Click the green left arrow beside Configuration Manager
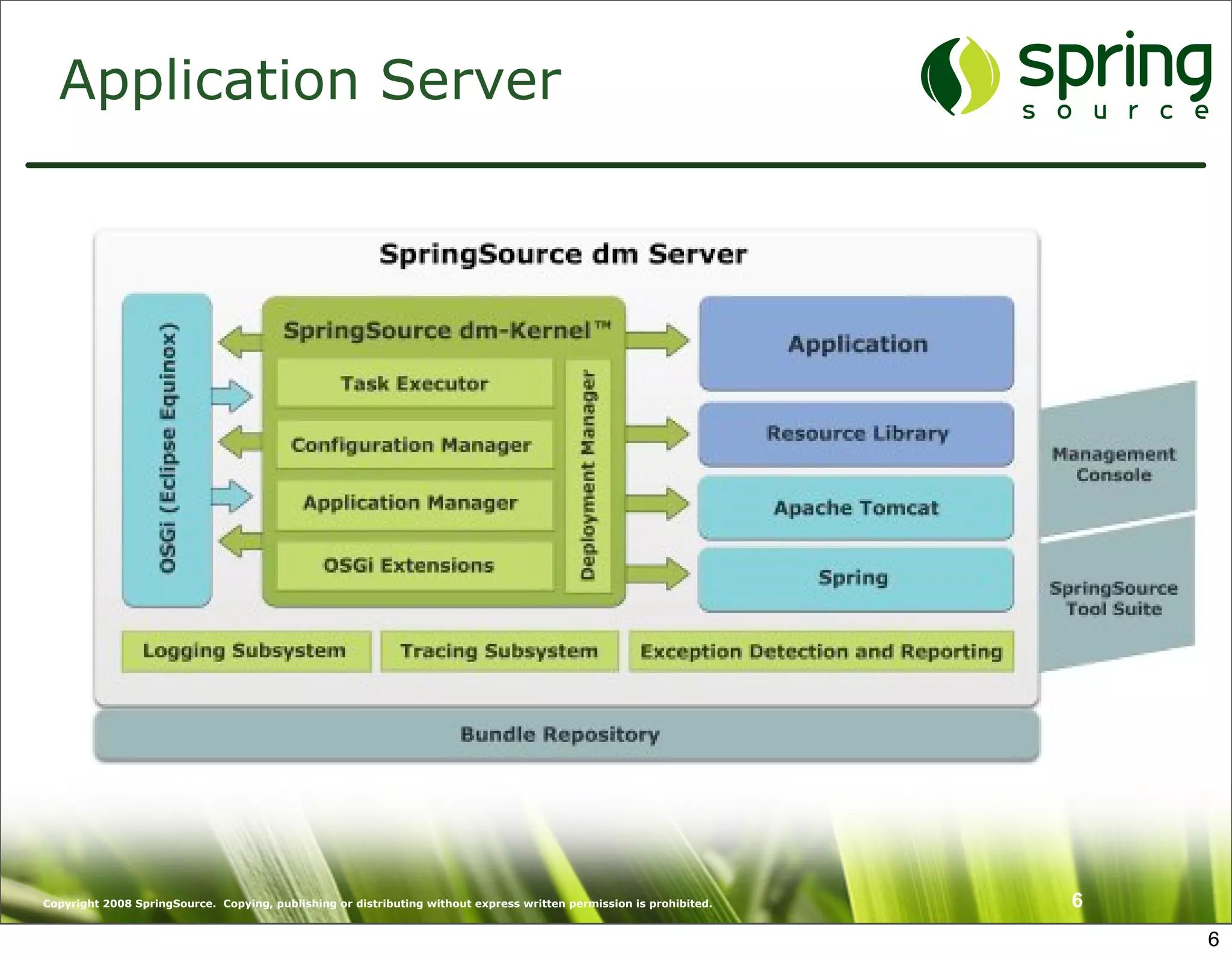 (239, 442)
